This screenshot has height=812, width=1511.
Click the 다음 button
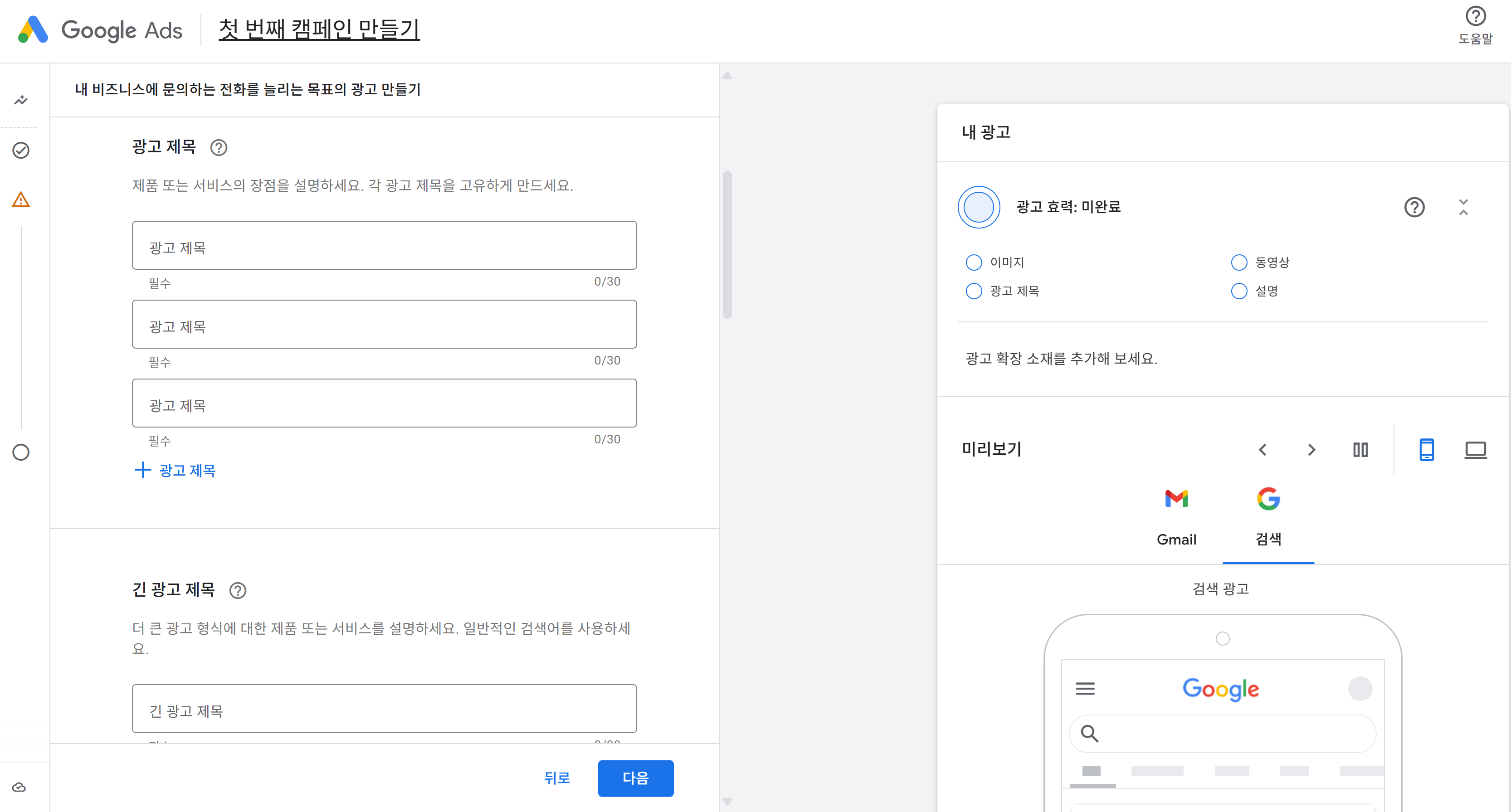pos(635,778)
